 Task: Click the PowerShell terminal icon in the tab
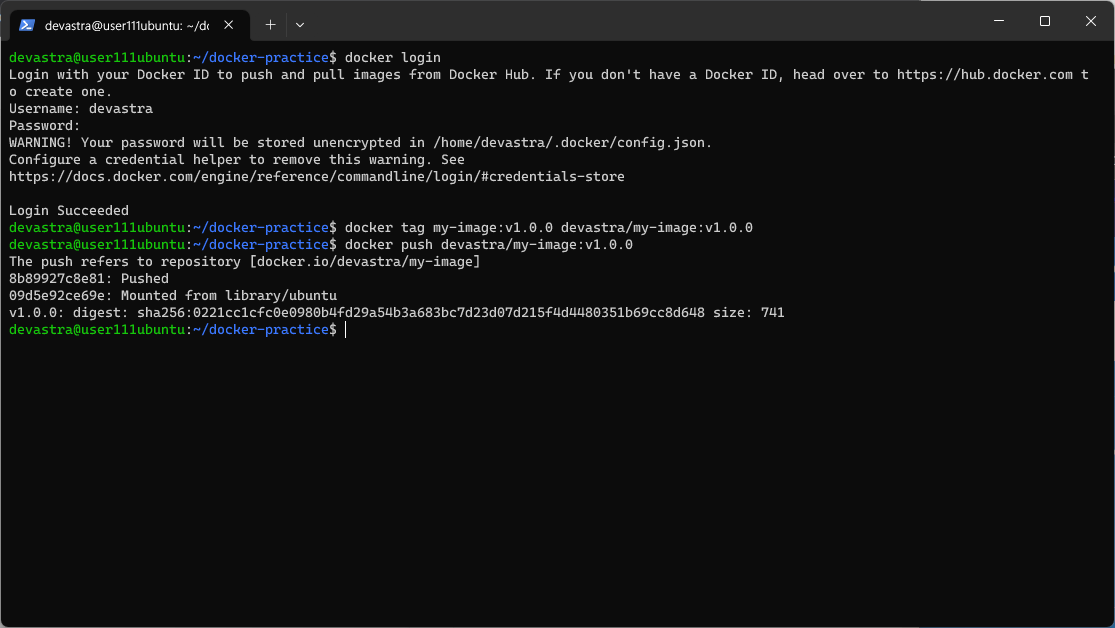(x=27, y=25)
